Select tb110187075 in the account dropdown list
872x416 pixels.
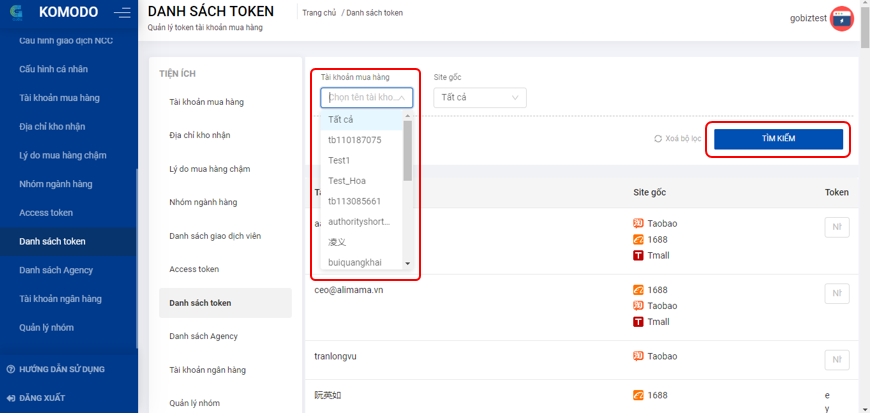click(x=355, y=140)
